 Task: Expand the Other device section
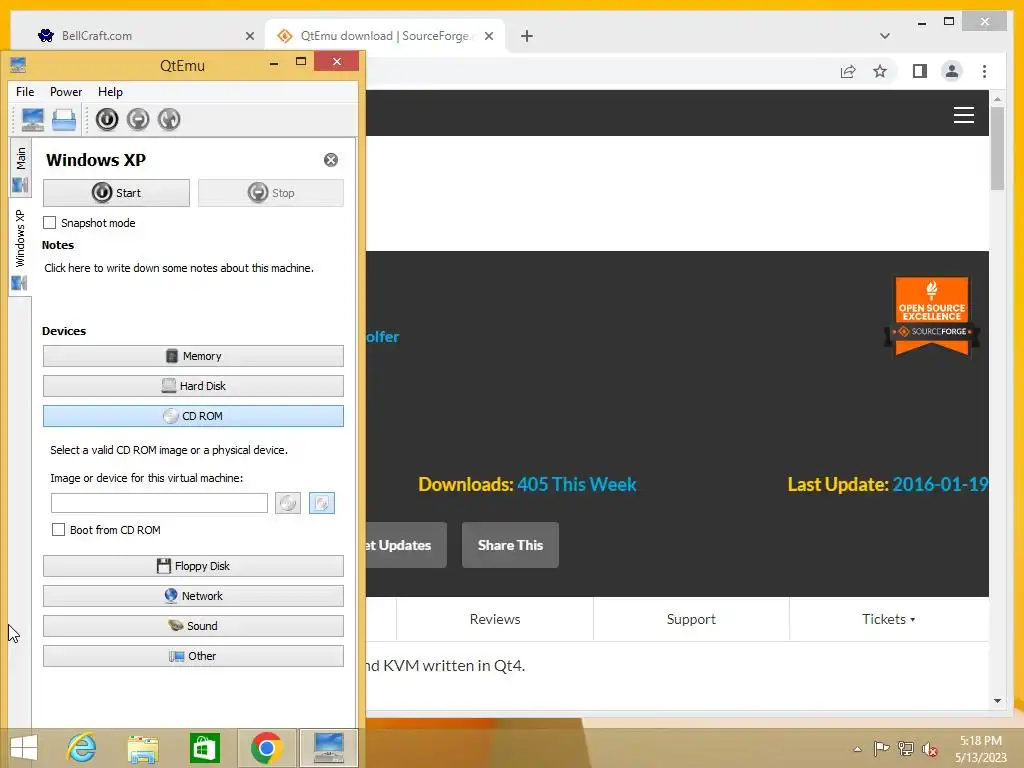193,656
